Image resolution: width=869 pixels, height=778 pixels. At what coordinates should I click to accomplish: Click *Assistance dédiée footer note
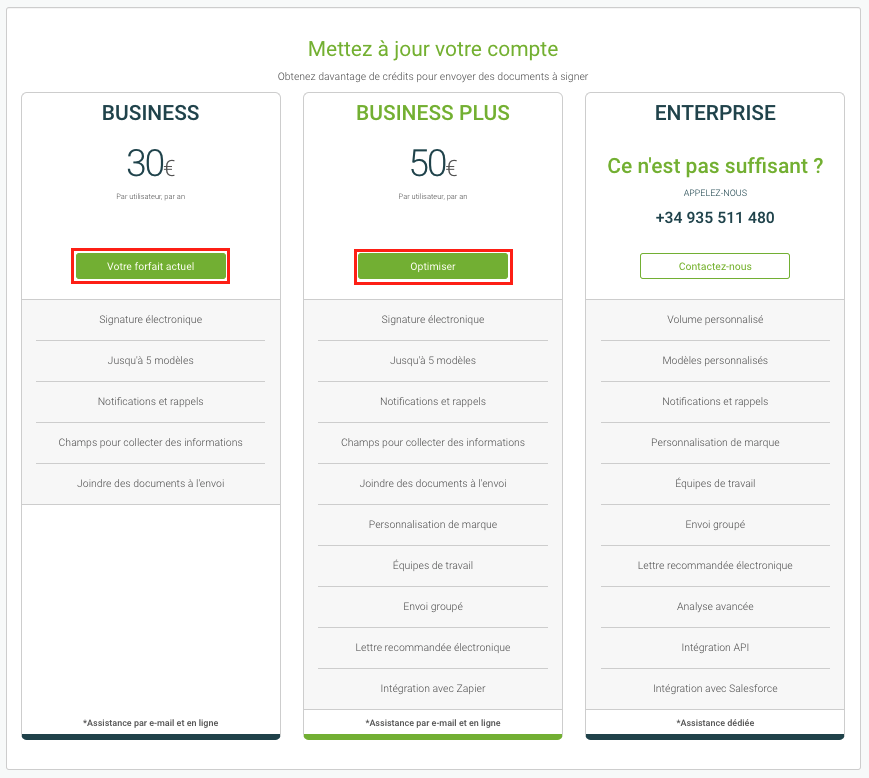[x=715, y=723]
